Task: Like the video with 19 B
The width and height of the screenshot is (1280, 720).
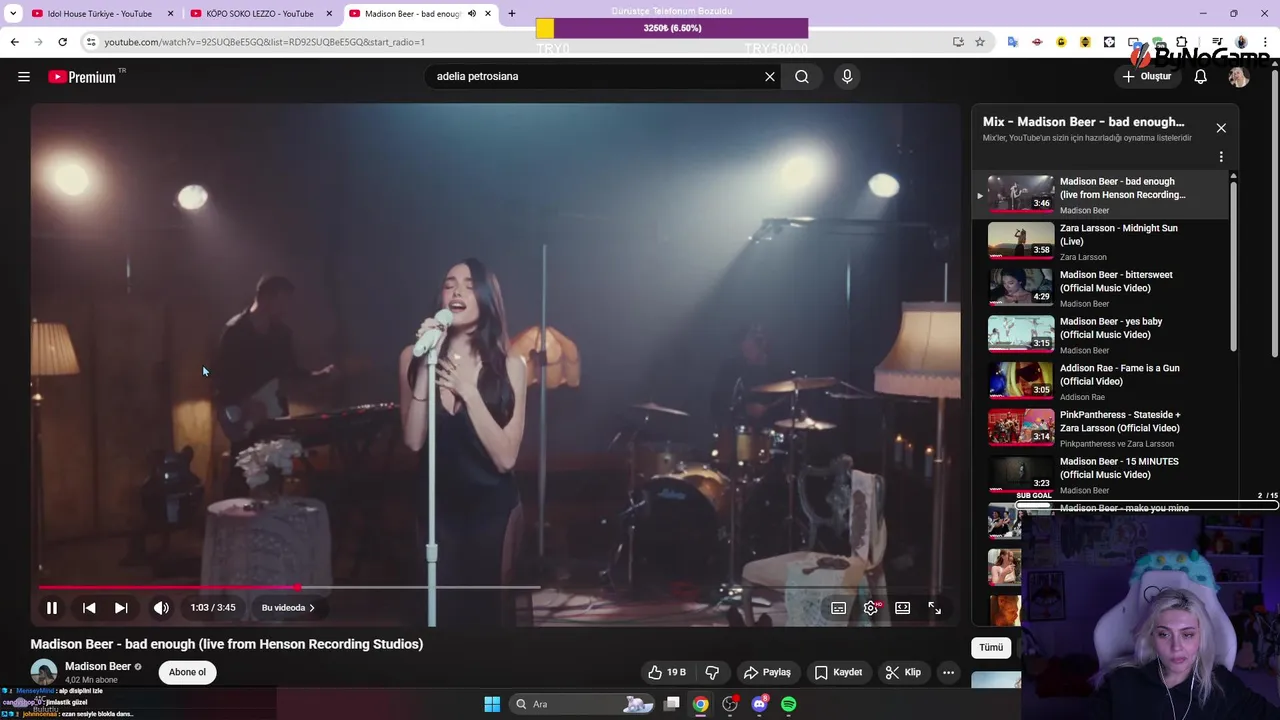Action: click(x=667, y=672)
